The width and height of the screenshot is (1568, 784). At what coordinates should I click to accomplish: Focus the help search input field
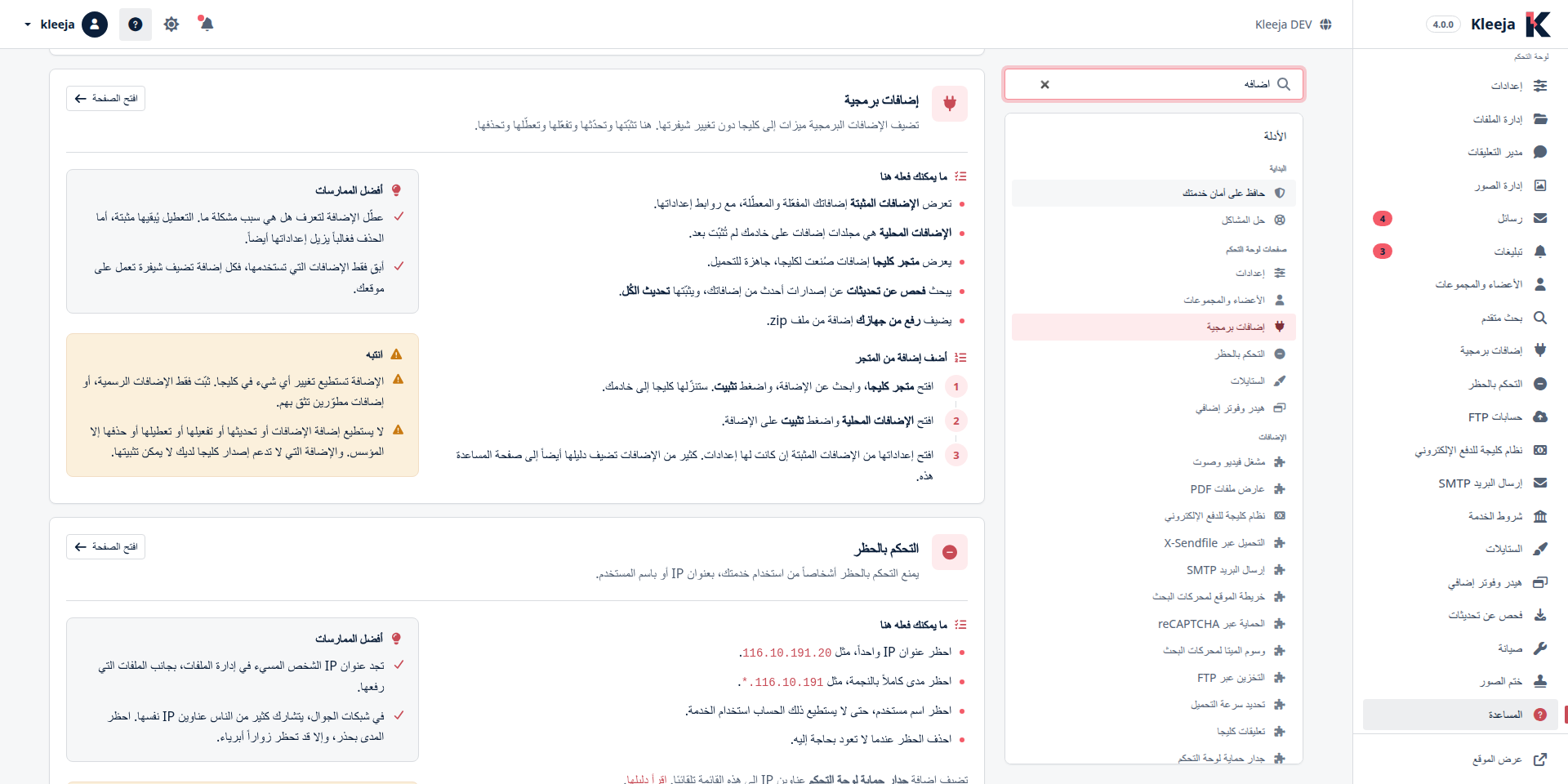click(1154, 84)
